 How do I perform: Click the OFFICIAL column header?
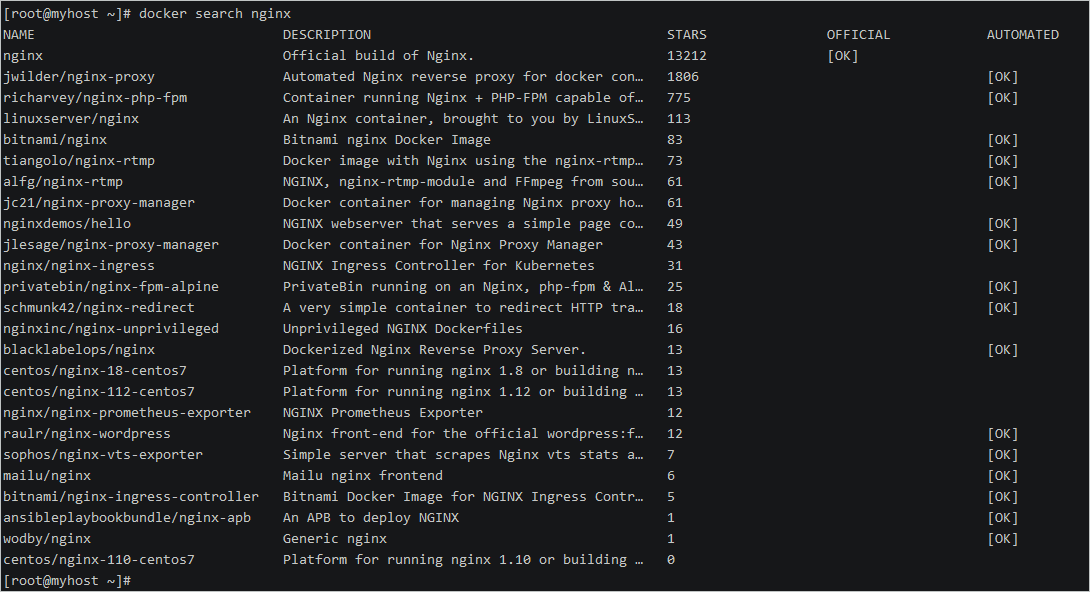[x=858, y=35]
